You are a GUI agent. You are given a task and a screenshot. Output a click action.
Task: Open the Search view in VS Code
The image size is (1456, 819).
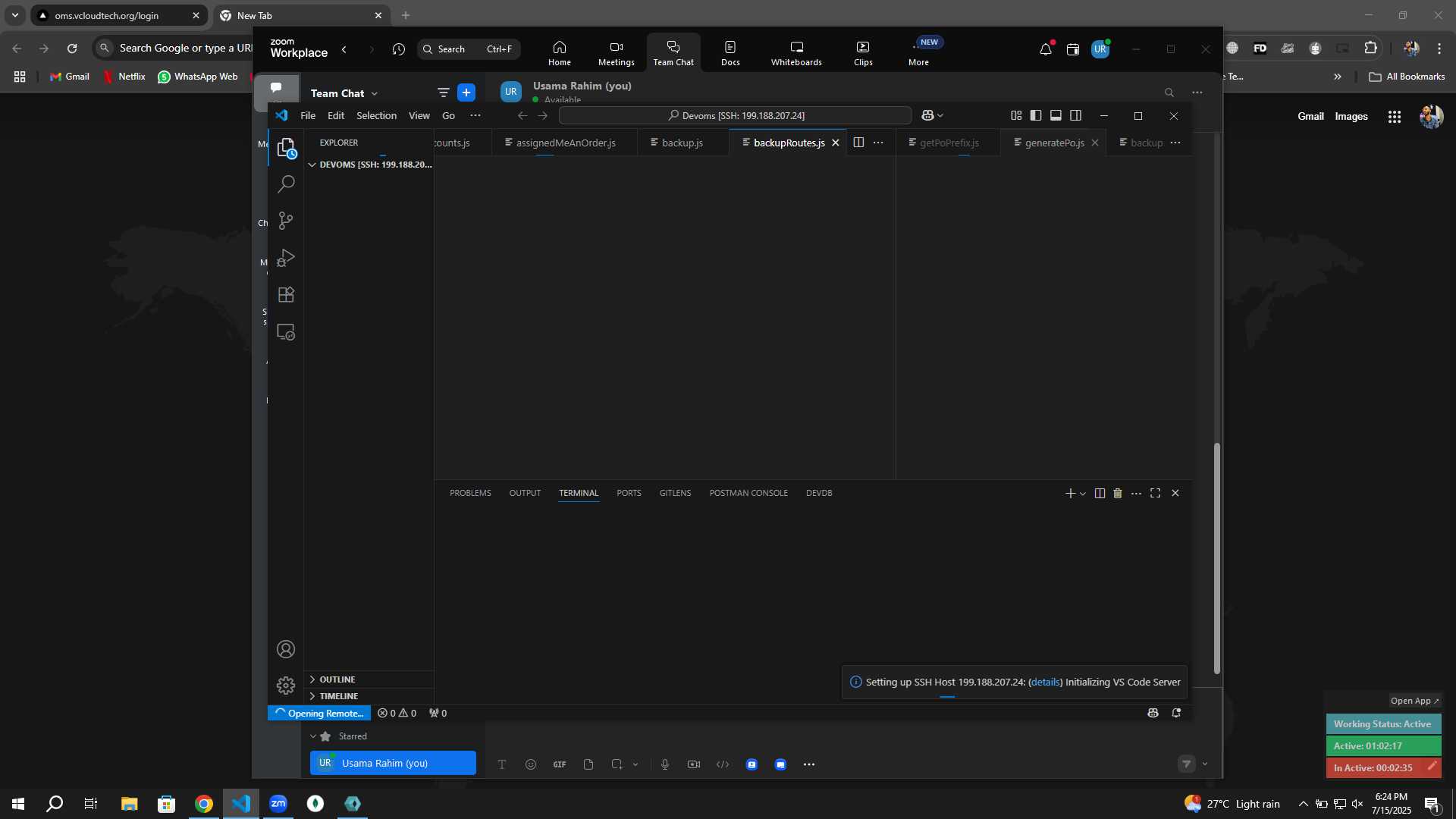pos(286,184)
